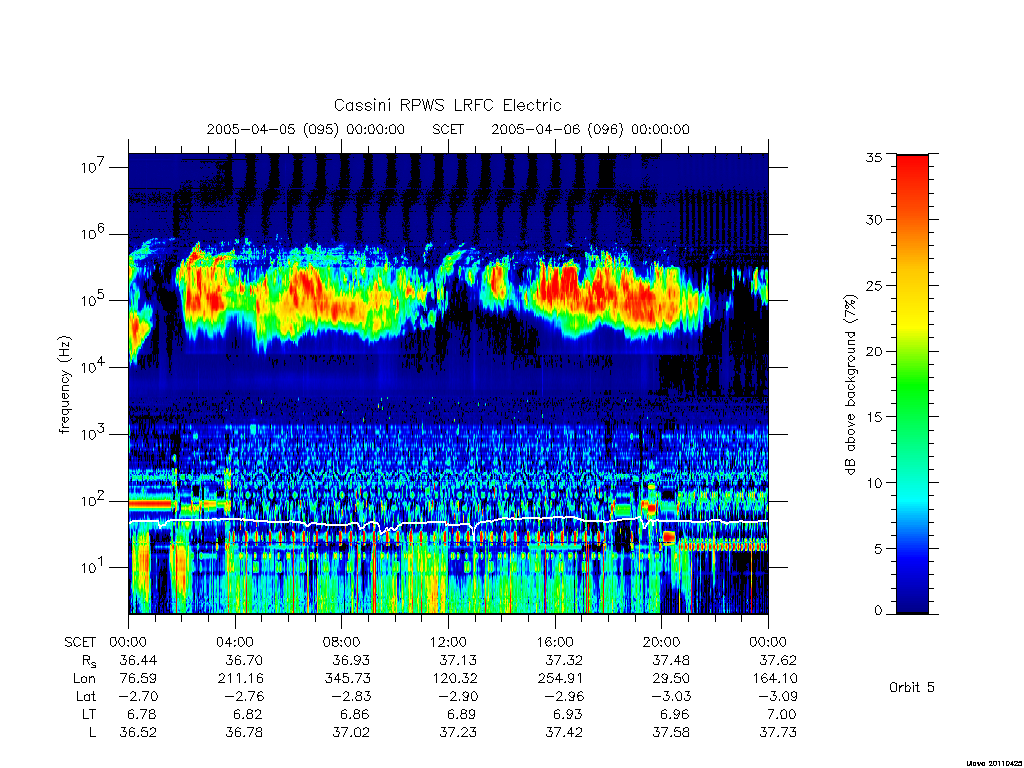Click the 'SCET' row label below the plot
1024x768 pixels.
80,642
